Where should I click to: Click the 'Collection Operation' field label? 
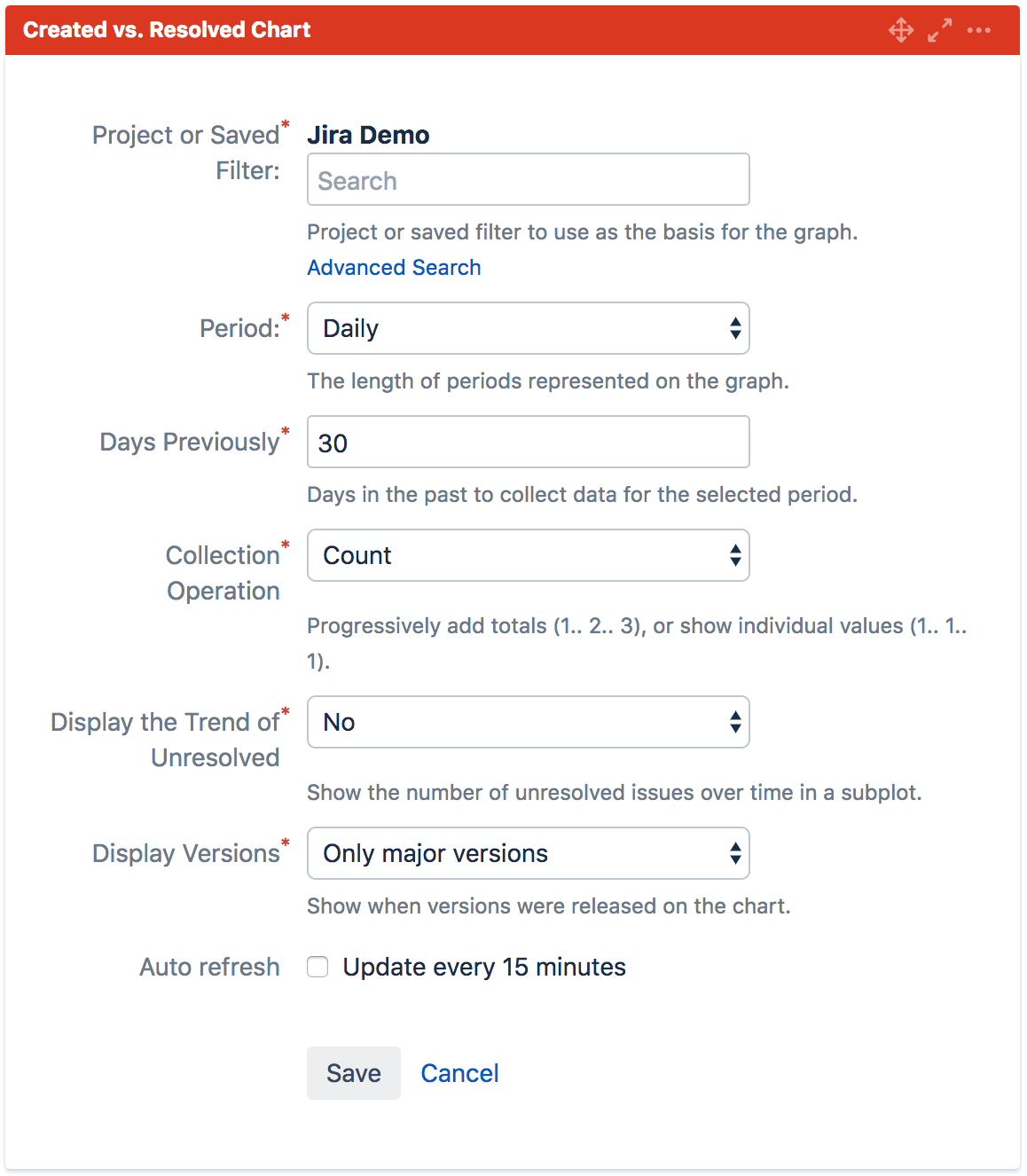223,573
